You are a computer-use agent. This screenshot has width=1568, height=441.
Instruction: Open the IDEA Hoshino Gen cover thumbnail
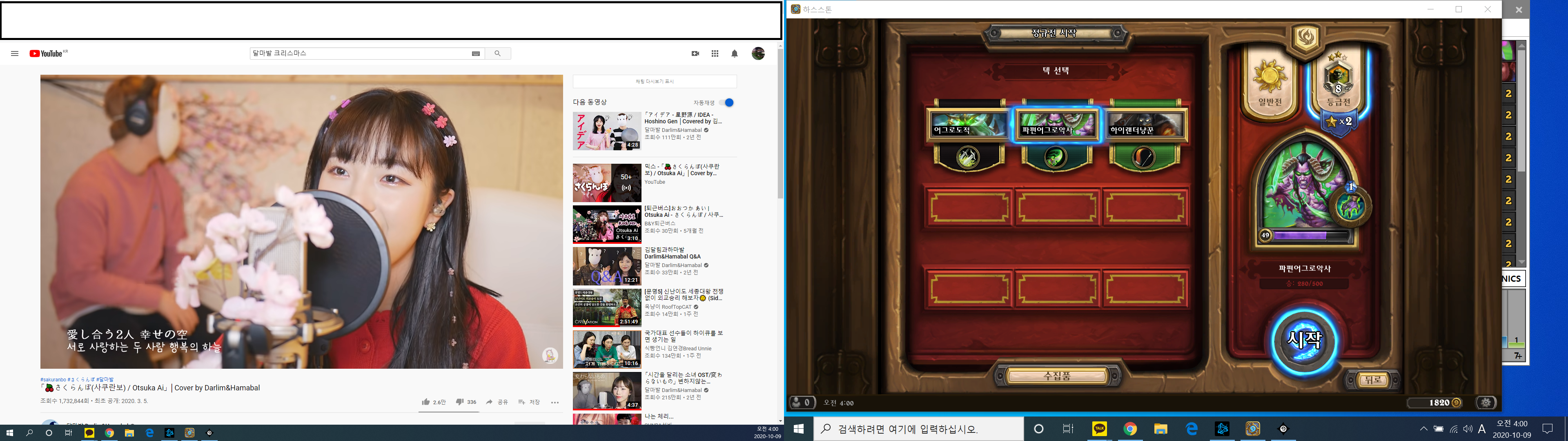click(606, 130)
